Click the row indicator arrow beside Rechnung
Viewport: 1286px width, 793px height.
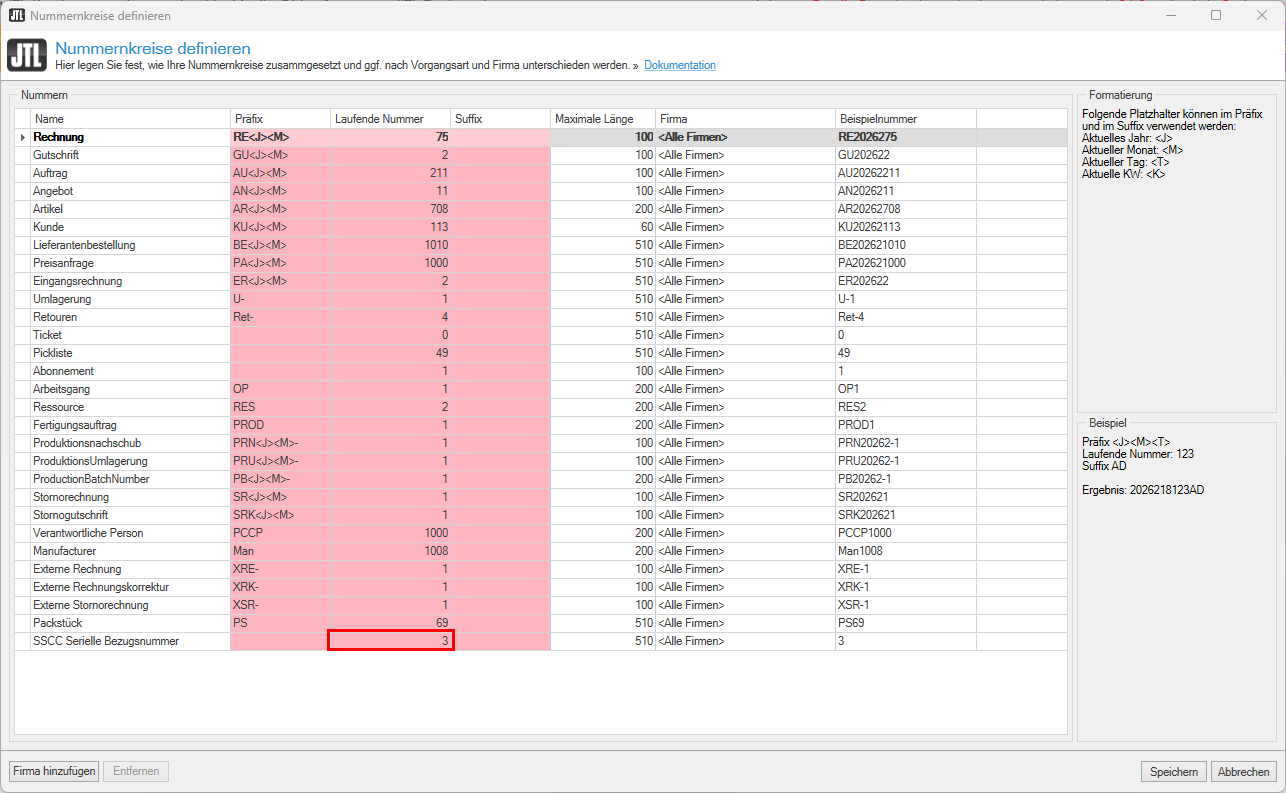[x=22, y=137]
